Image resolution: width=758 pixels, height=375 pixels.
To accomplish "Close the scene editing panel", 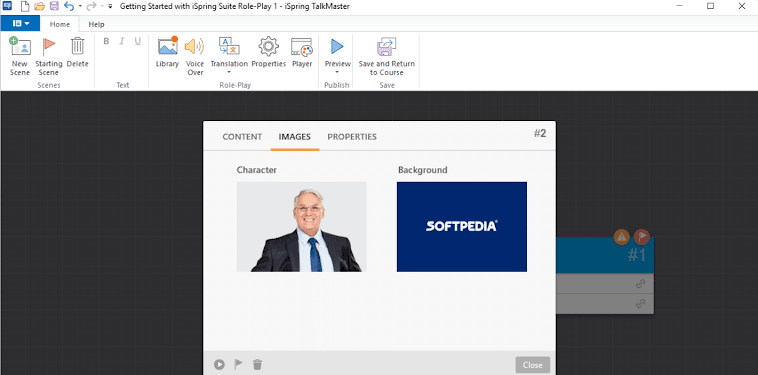I will click(x=533, y=365).
